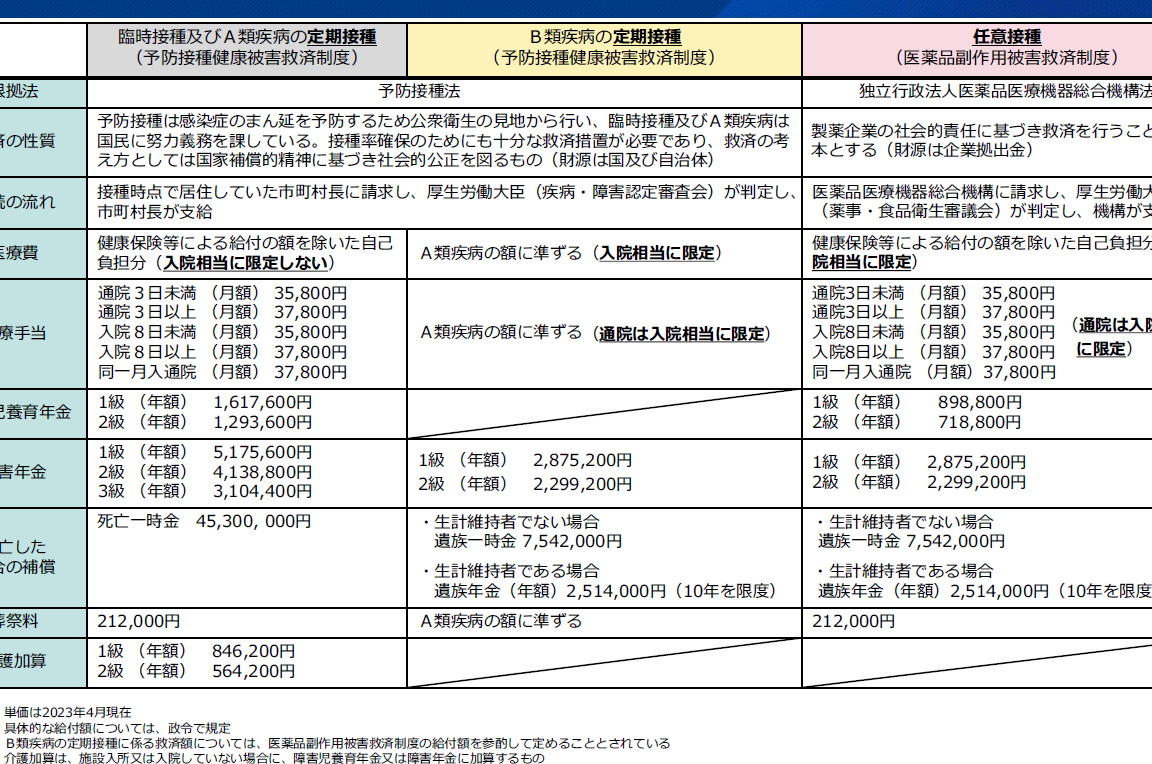
Task: Select '通院3日未満 (月額) 35,800円' in the A類疾病 column
Action: (x=222, y=293)
